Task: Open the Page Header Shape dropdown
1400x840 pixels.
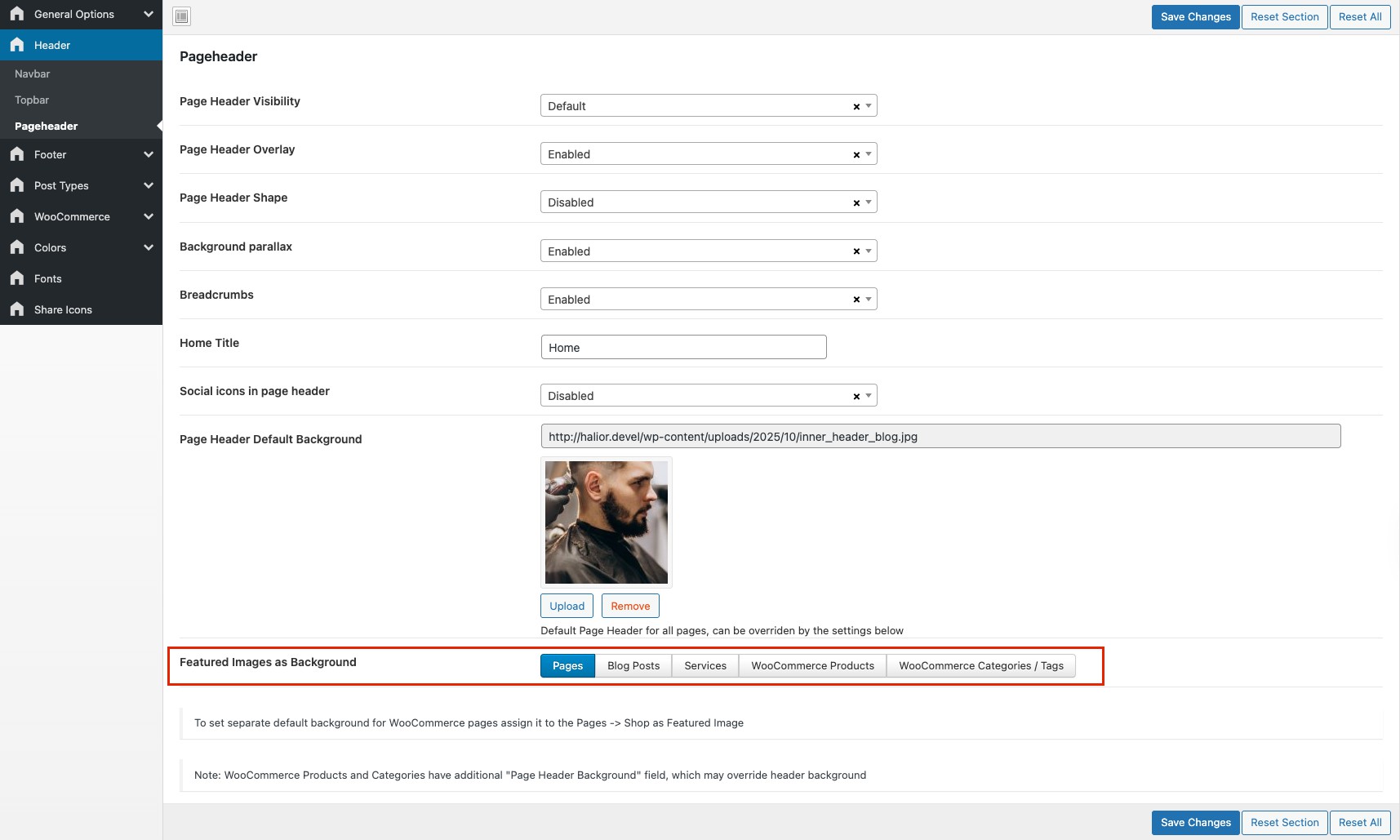Action: 707,202
